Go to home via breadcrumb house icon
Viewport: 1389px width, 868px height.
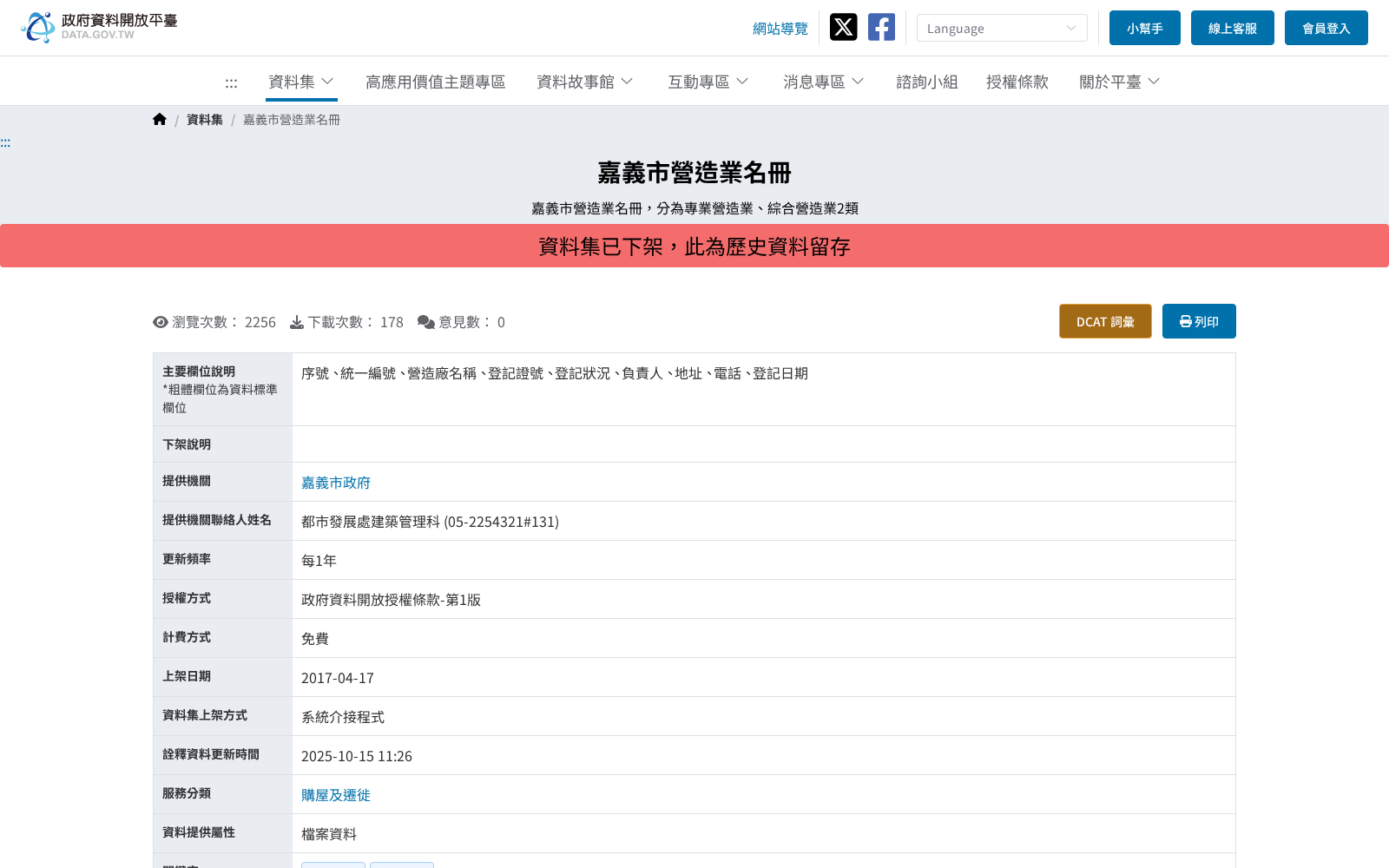pyautogui.click(x=160, y=120)
